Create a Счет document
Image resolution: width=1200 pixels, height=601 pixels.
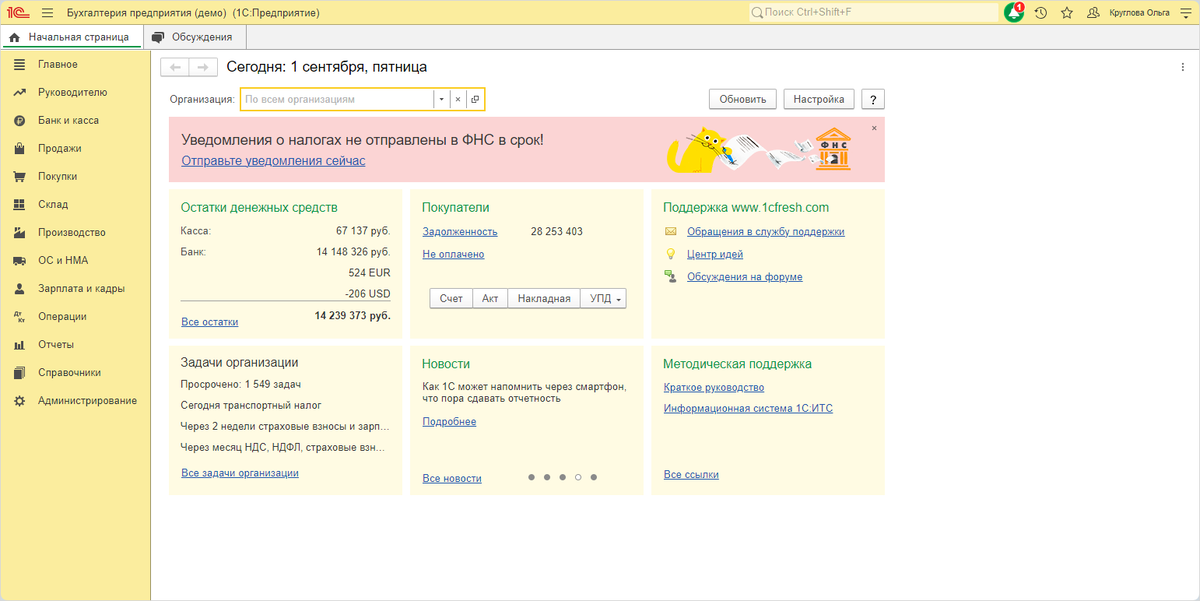pos(451,298)
